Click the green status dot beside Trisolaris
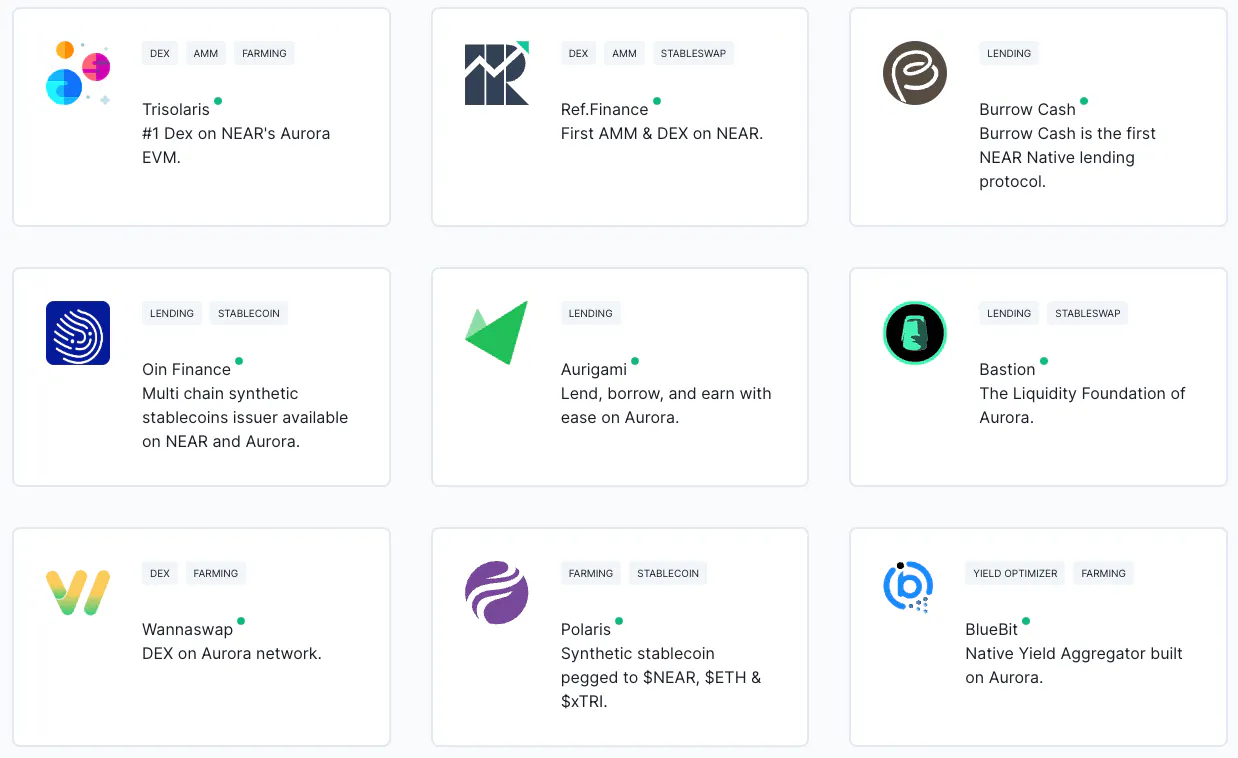 coord(218,101)
